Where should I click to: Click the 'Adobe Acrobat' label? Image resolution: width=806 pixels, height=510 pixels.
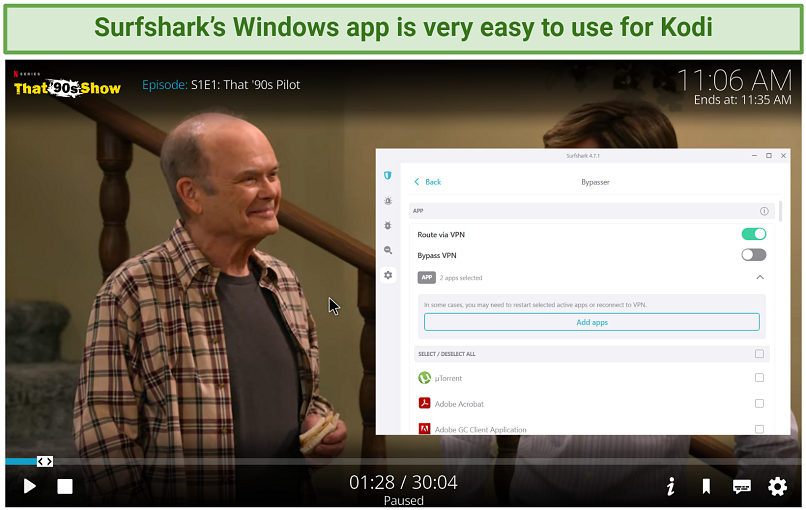tap(459, 404)
